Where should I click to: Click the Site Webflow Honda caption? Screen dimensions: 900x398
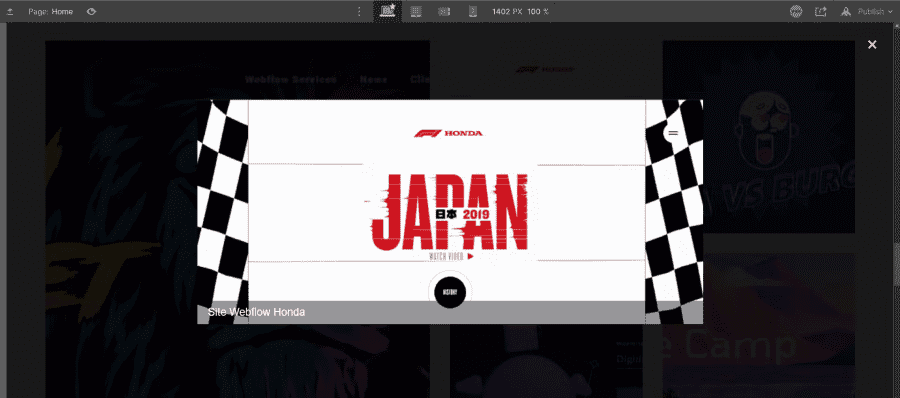point(256,312)
